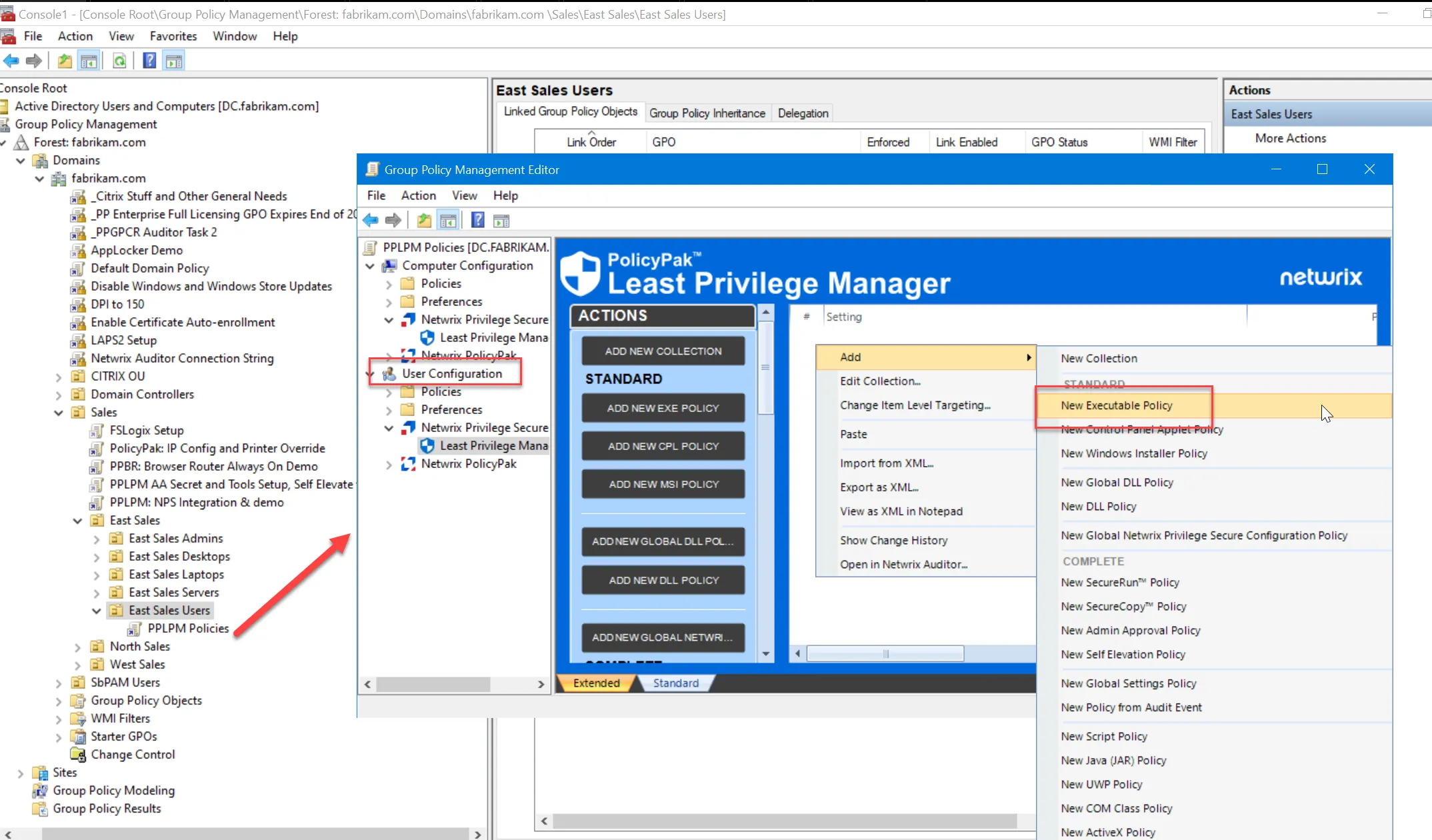Click the Help icon in editor toolbar
This screenshot has height=840, width=1432.
[x=477, y=220]
